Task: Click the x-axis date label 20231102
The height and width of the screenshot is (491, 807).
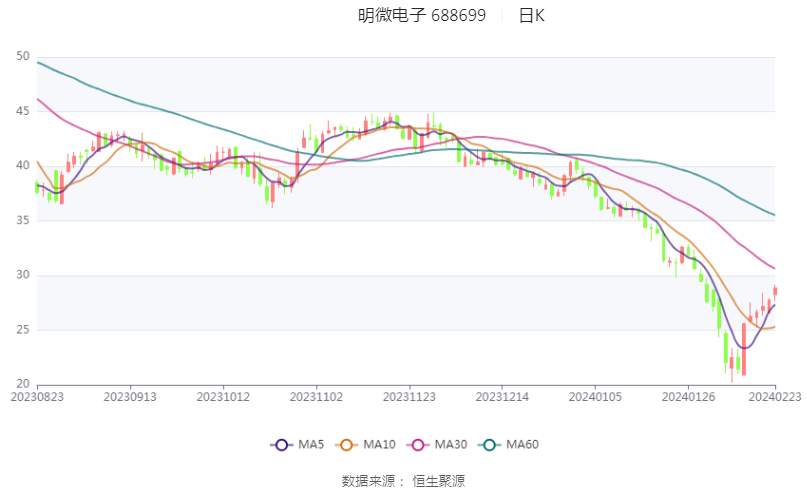Action: point(316,397)
